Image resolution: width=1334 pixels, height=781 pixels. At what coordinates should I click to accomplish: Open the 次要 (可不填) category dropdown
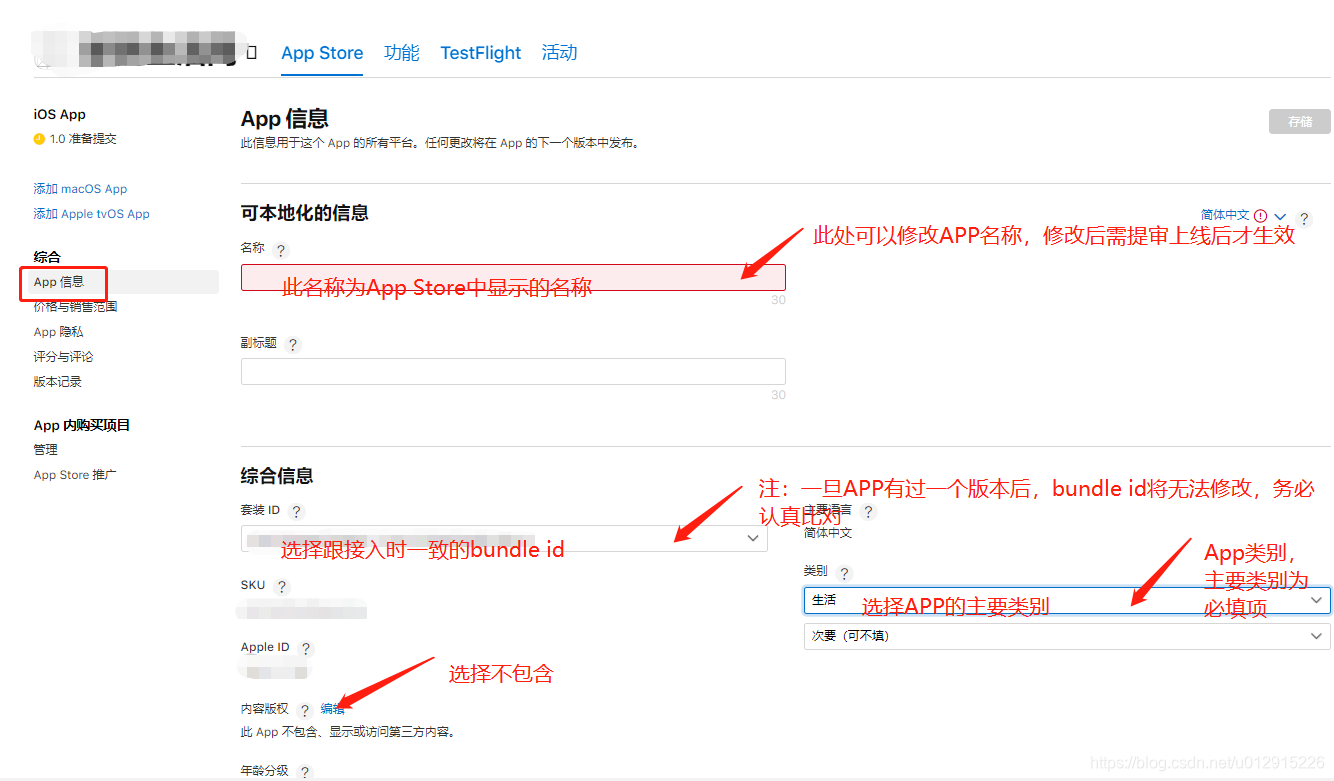point(1067,636)
